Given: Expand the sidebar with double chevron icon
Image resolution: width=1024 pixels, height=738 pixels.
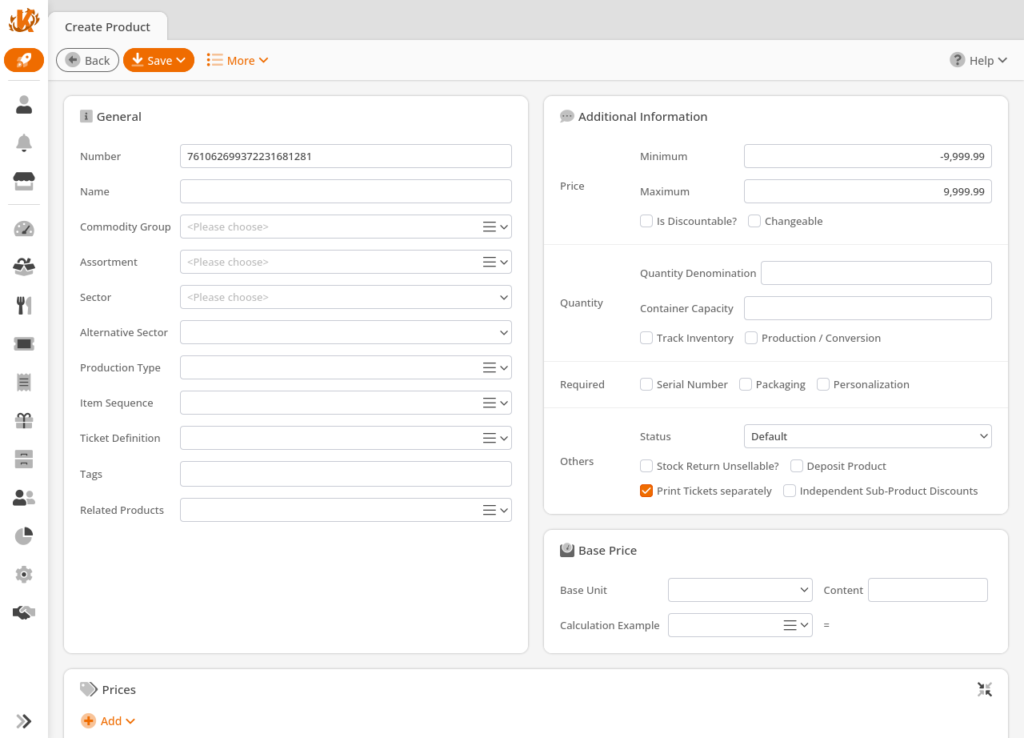Looking at the screenshot, I should click(x=24, y=721).
